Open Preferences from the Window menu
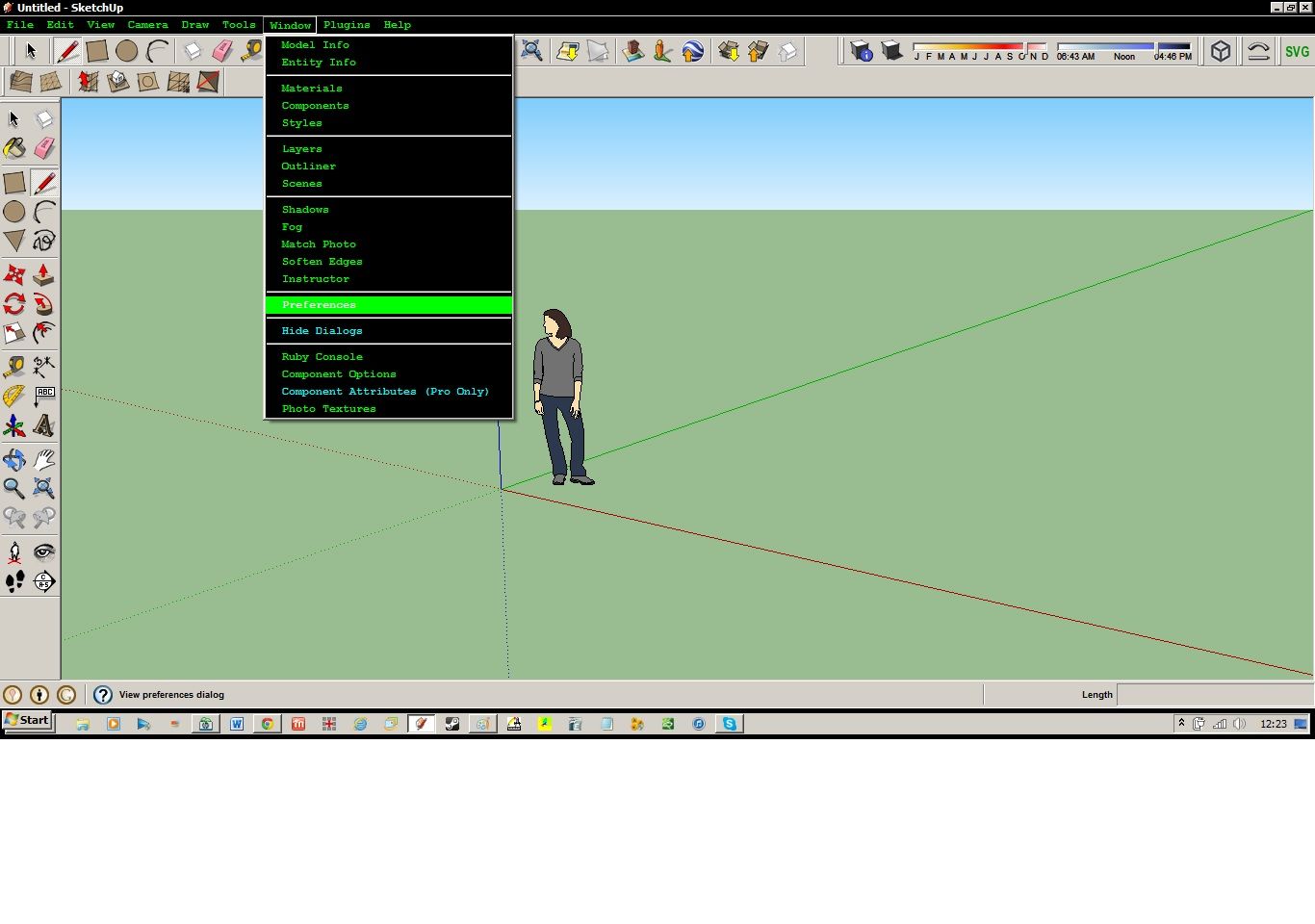Viewport: 1315px width, 924px height. 389,305
